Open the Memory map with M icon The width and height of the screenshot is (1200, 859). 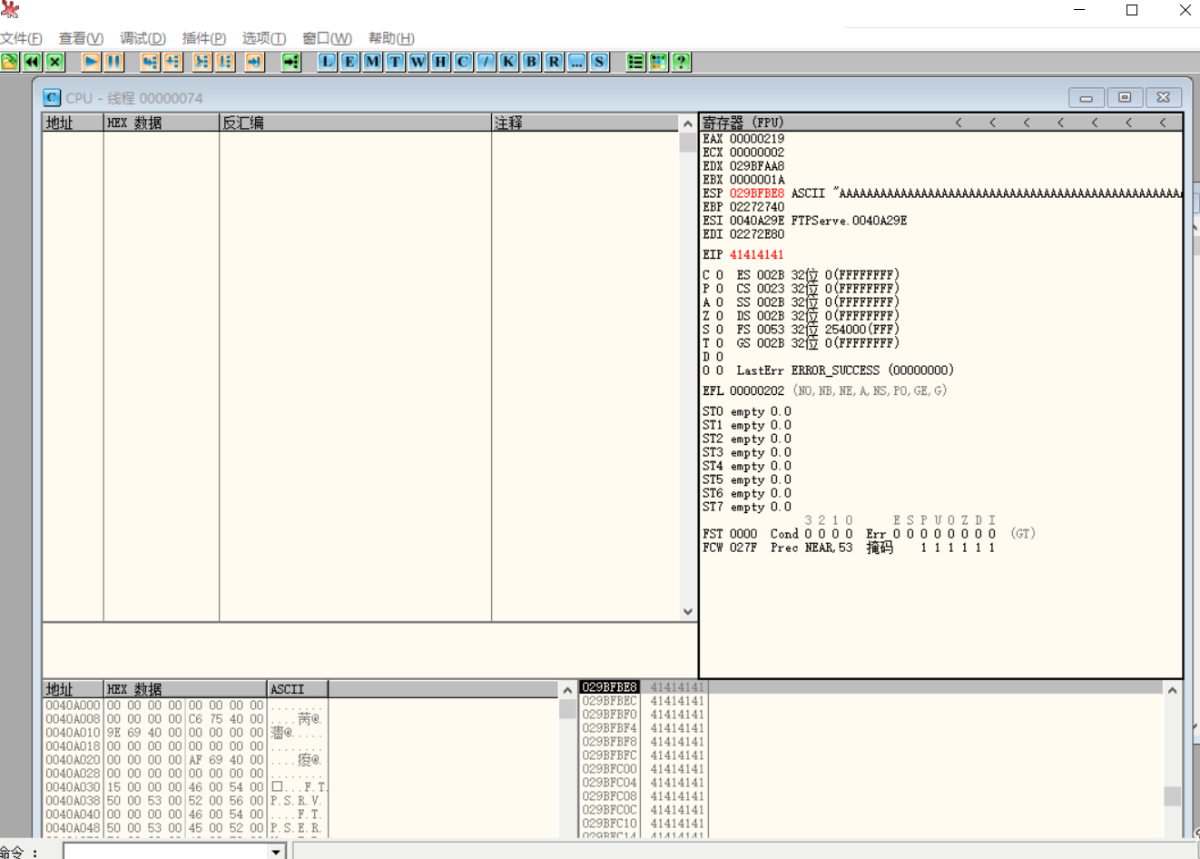(373, 62)
